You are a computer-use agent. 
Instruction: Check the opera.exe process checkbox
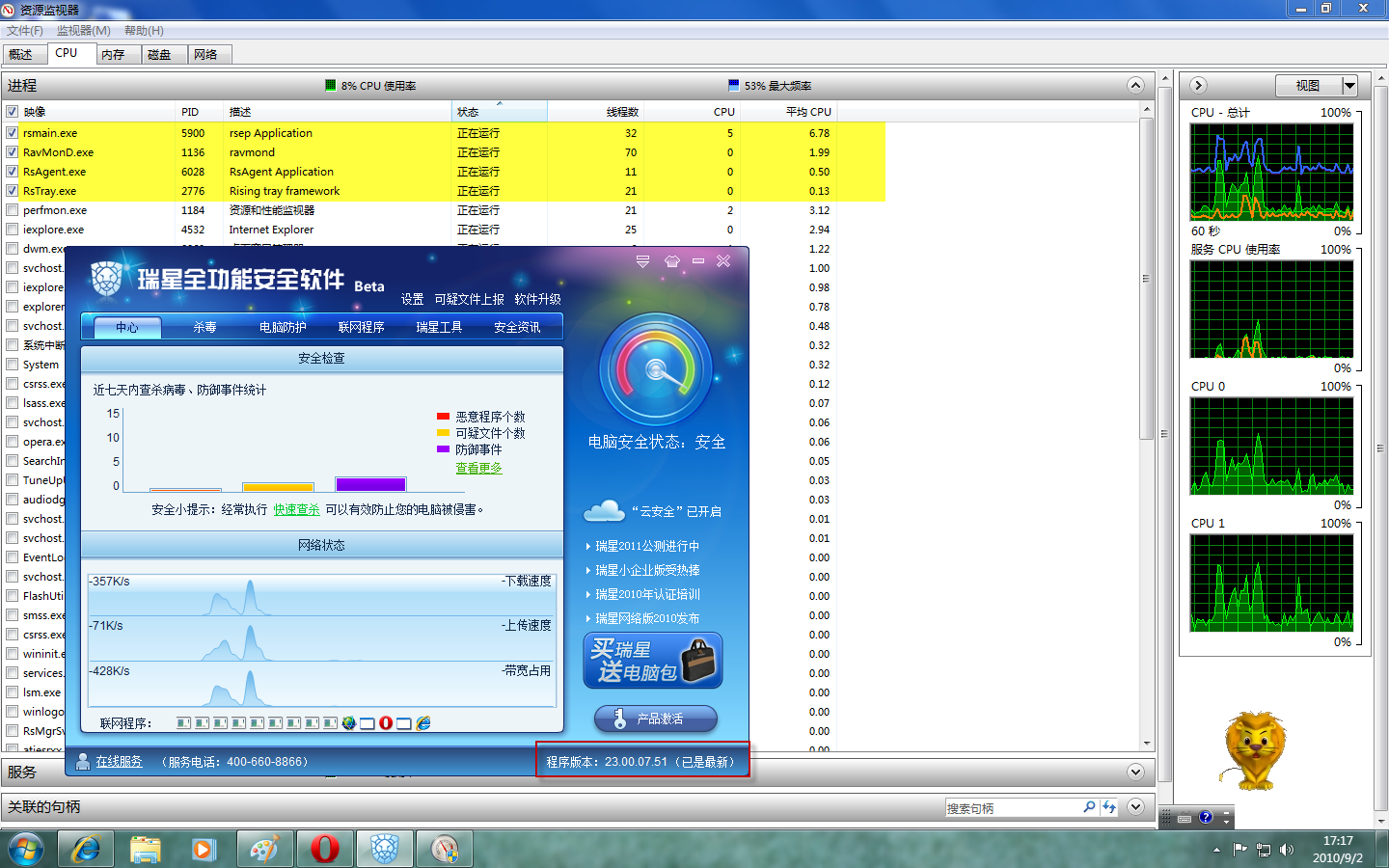(13, 442)
